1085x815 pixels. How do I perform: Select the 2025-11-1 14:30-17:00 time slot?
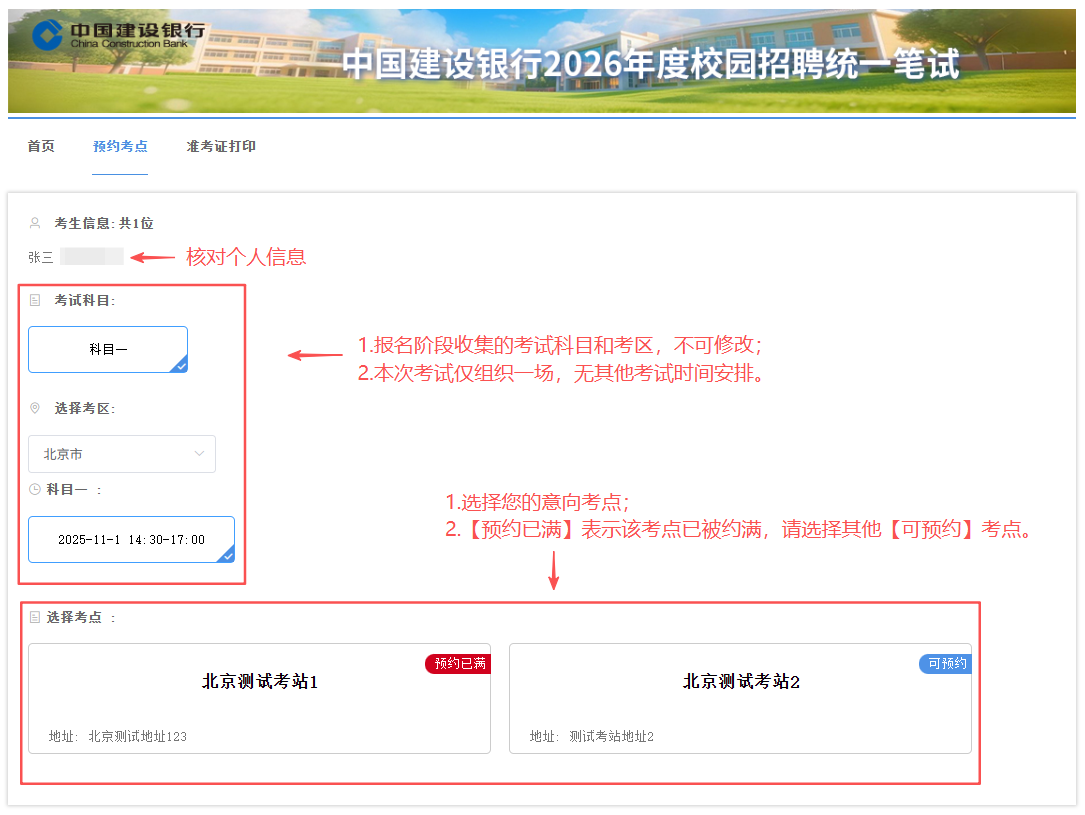tap(131, 539)
